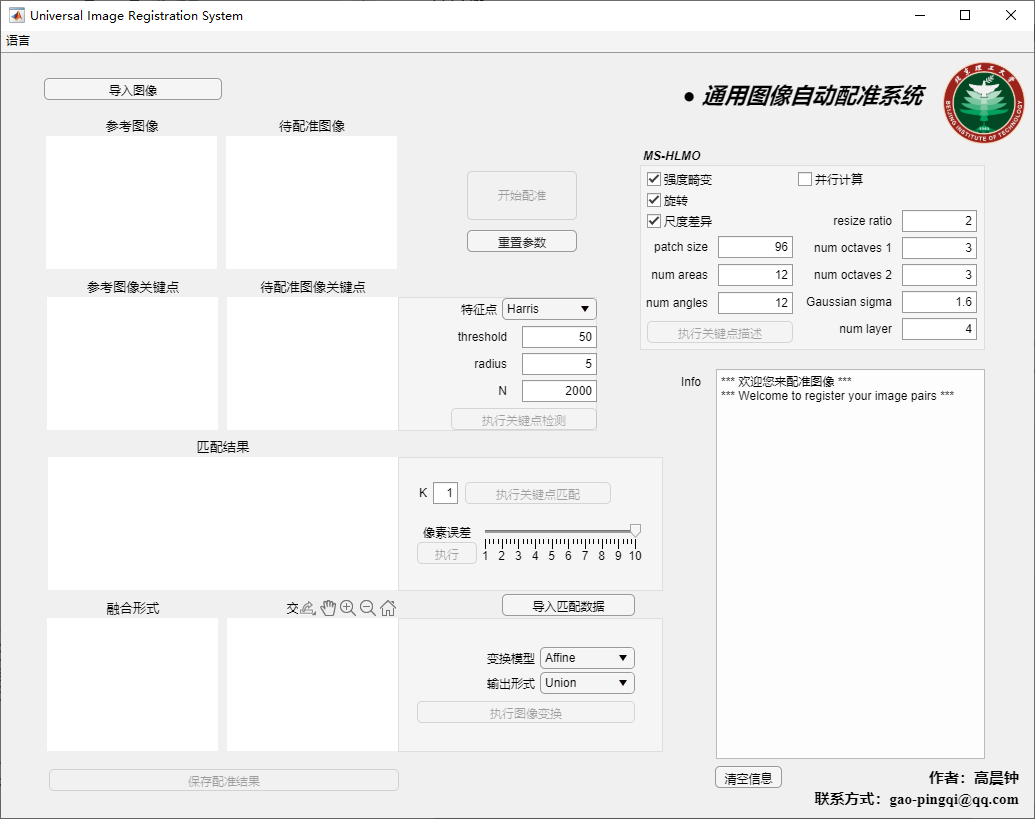1035x819 pixels.
Task: Click the threshold input field
Action: coord(559,337)
